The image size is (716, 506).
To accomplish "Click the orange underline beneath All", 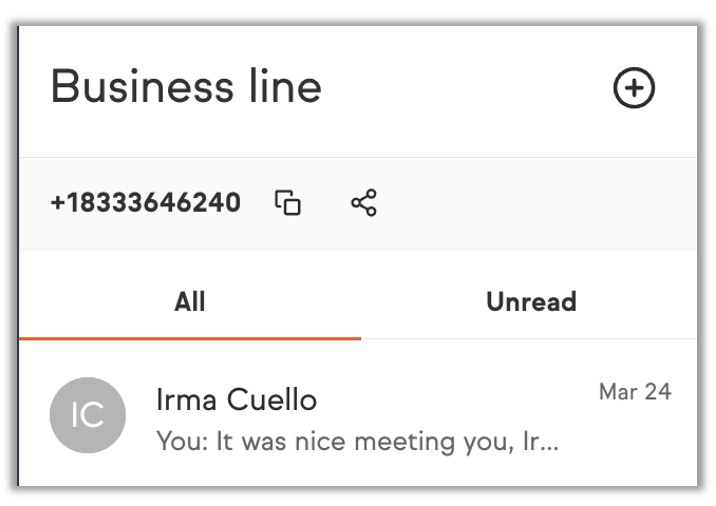I will tap(189, 338).
